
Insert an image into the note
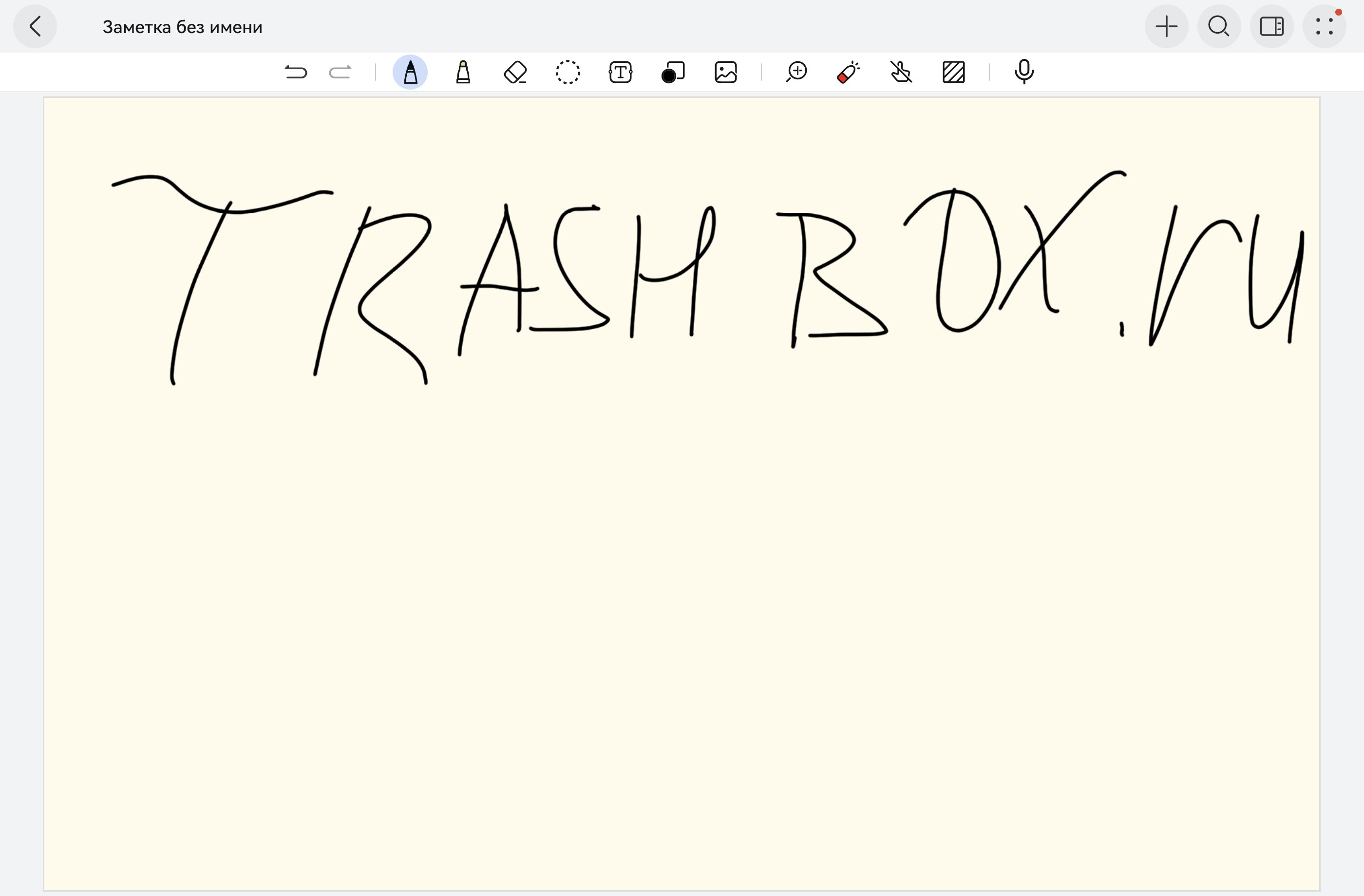(x=725, y=72)
